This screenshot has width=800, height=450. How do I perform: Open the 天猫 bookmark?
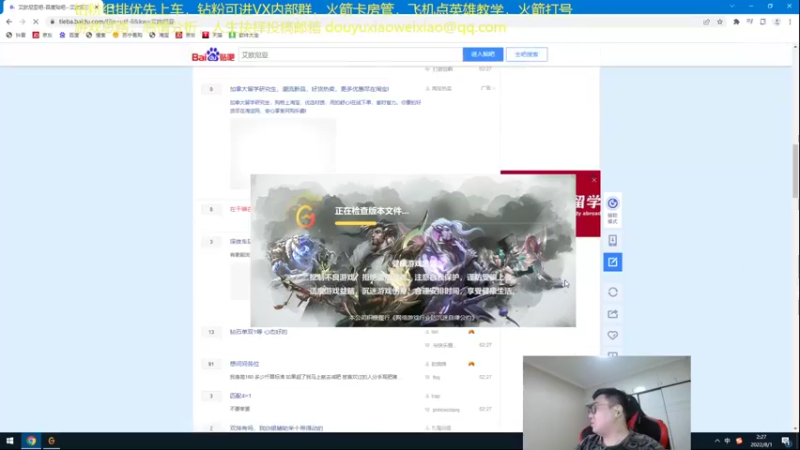pos(212,35)
